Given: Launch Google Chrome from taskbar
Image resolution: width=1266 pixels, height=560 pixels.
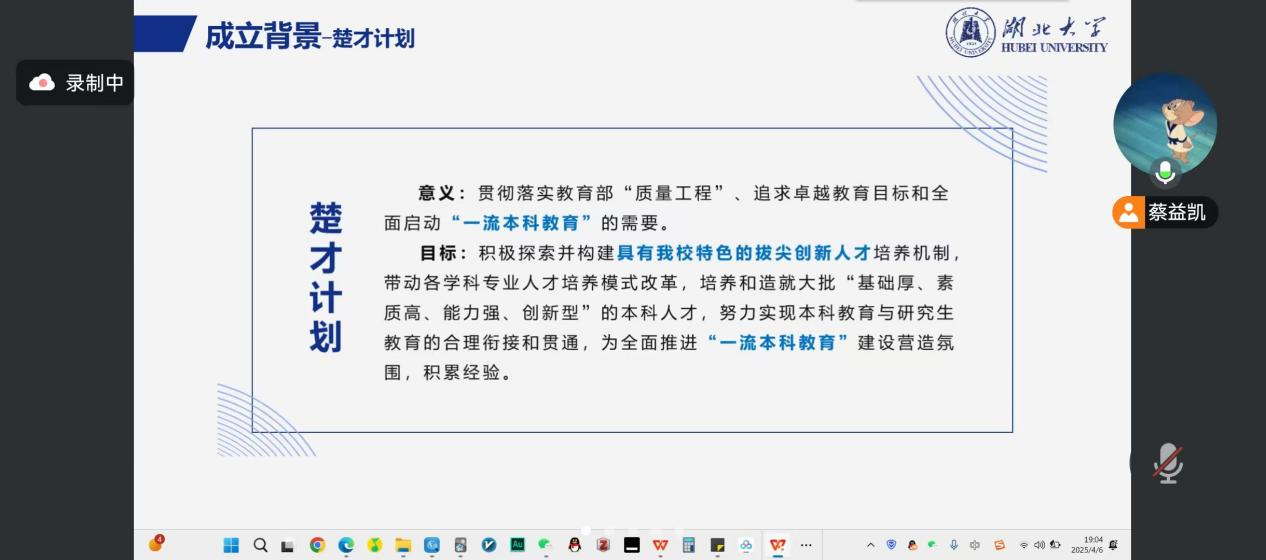Looking at the screenshot, I should 317,545.
